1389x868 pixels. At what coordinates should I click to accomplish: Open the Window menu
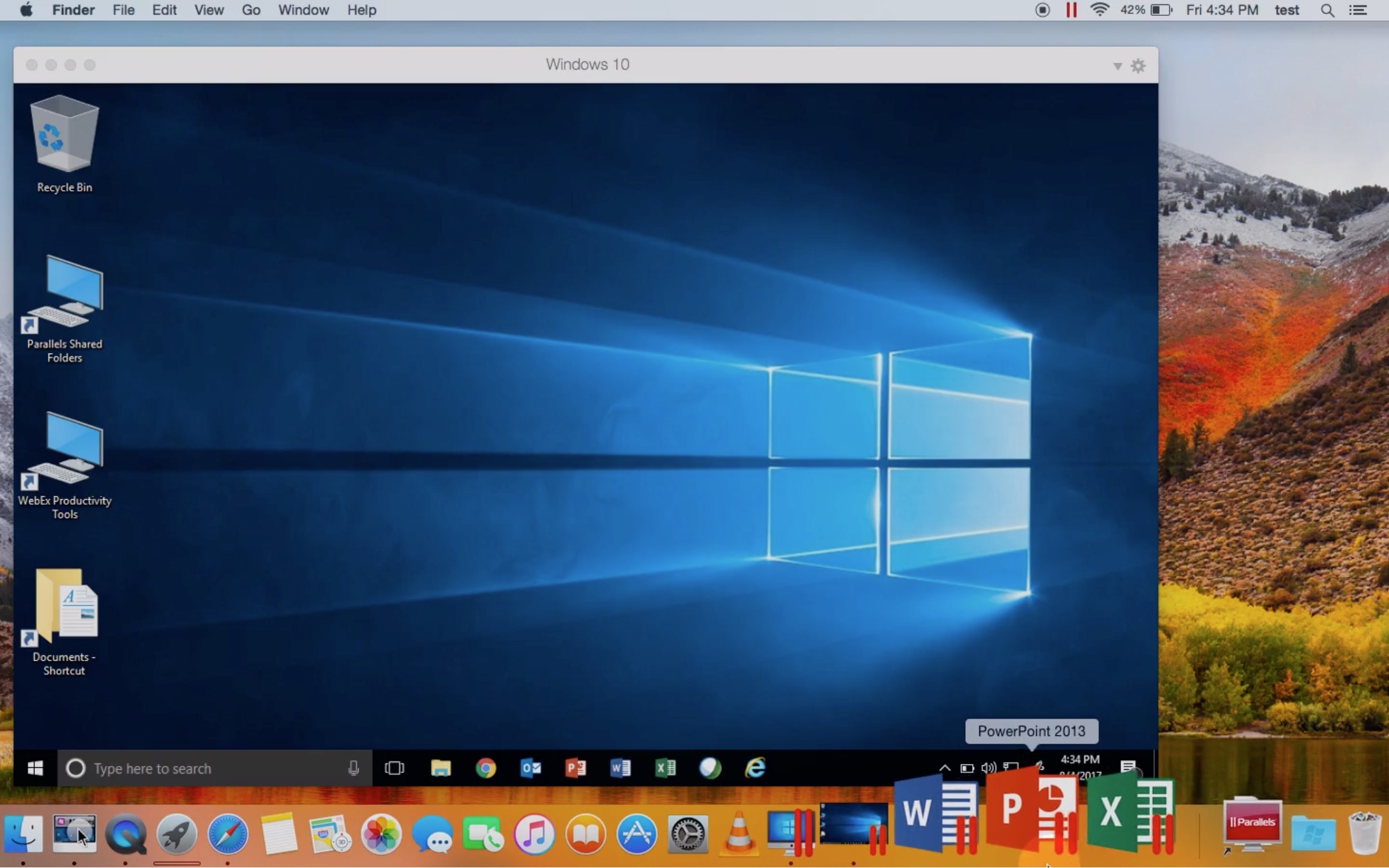pos(303,10)
